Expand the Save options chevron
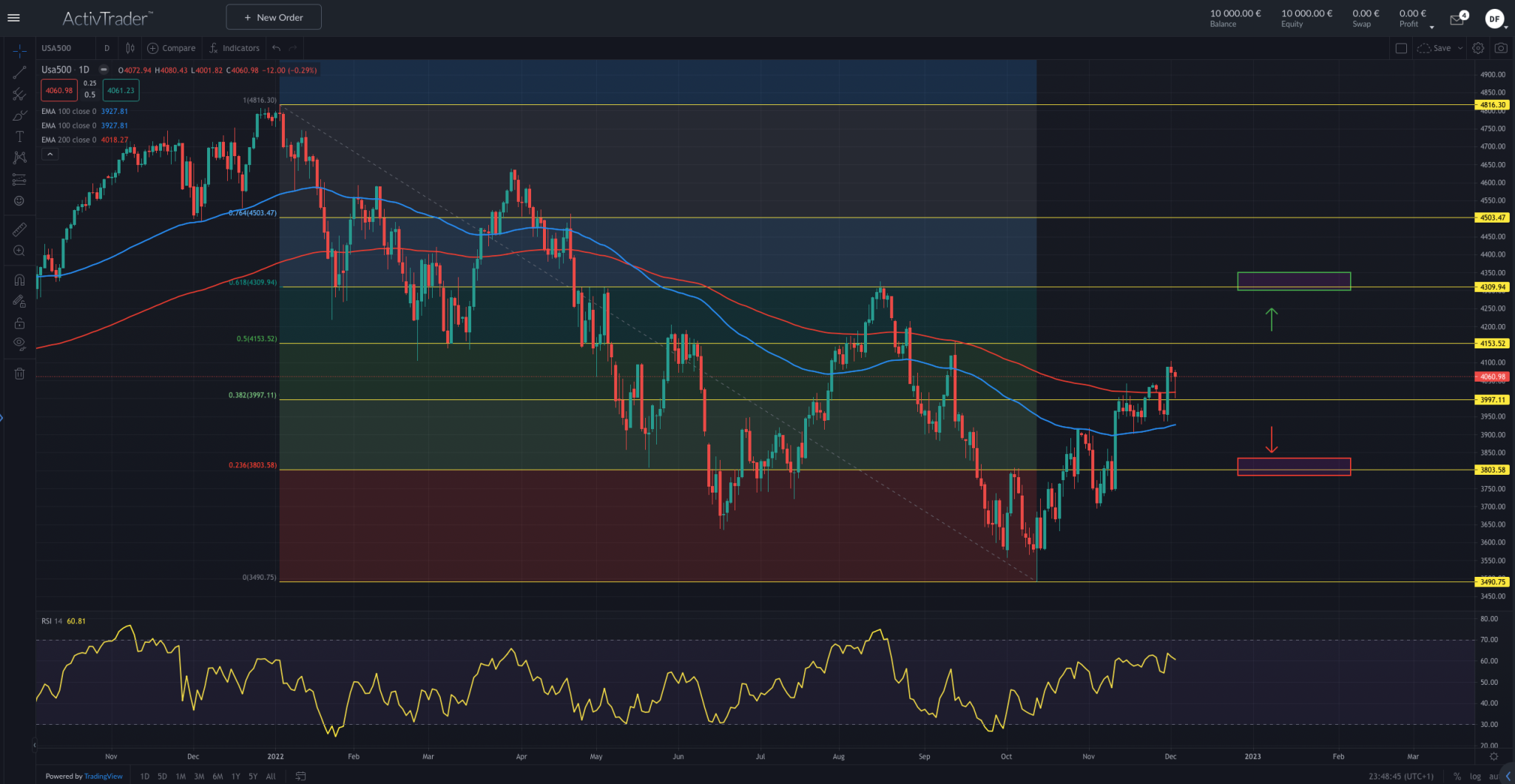 click(1461, 47)
